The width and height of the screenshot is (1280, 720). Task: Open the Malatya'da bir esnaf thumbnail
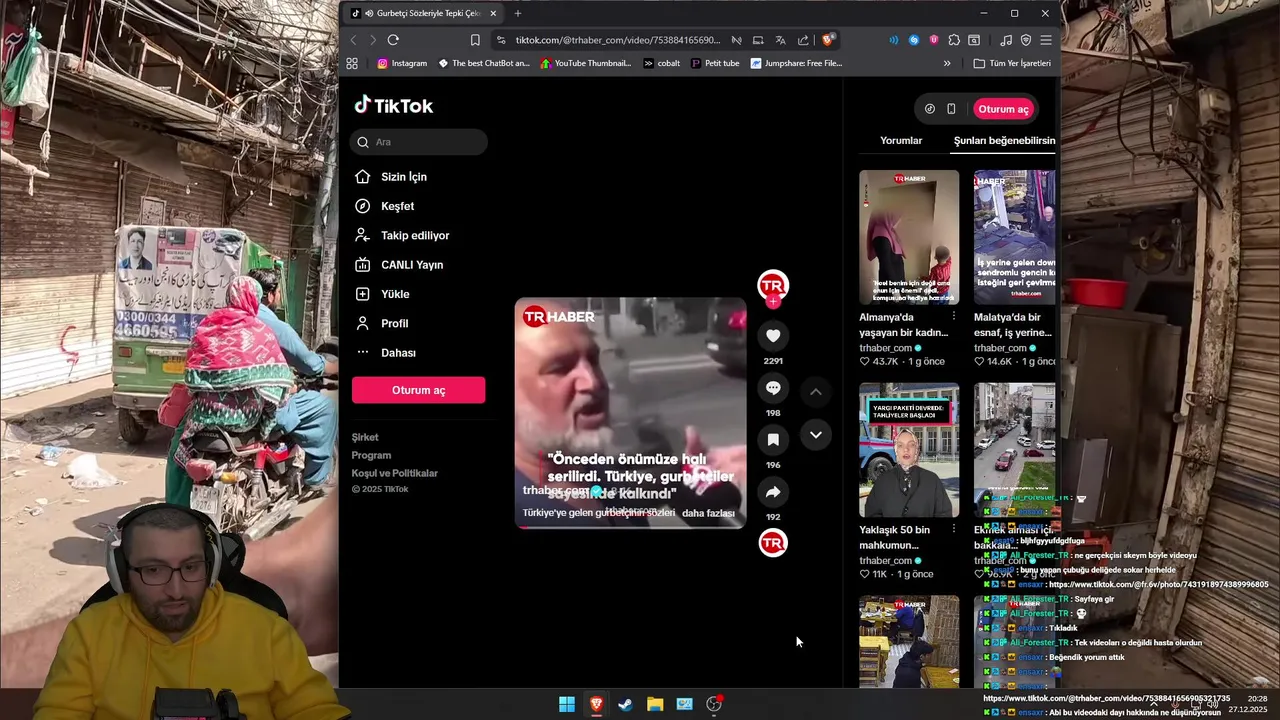(1014, 237)
